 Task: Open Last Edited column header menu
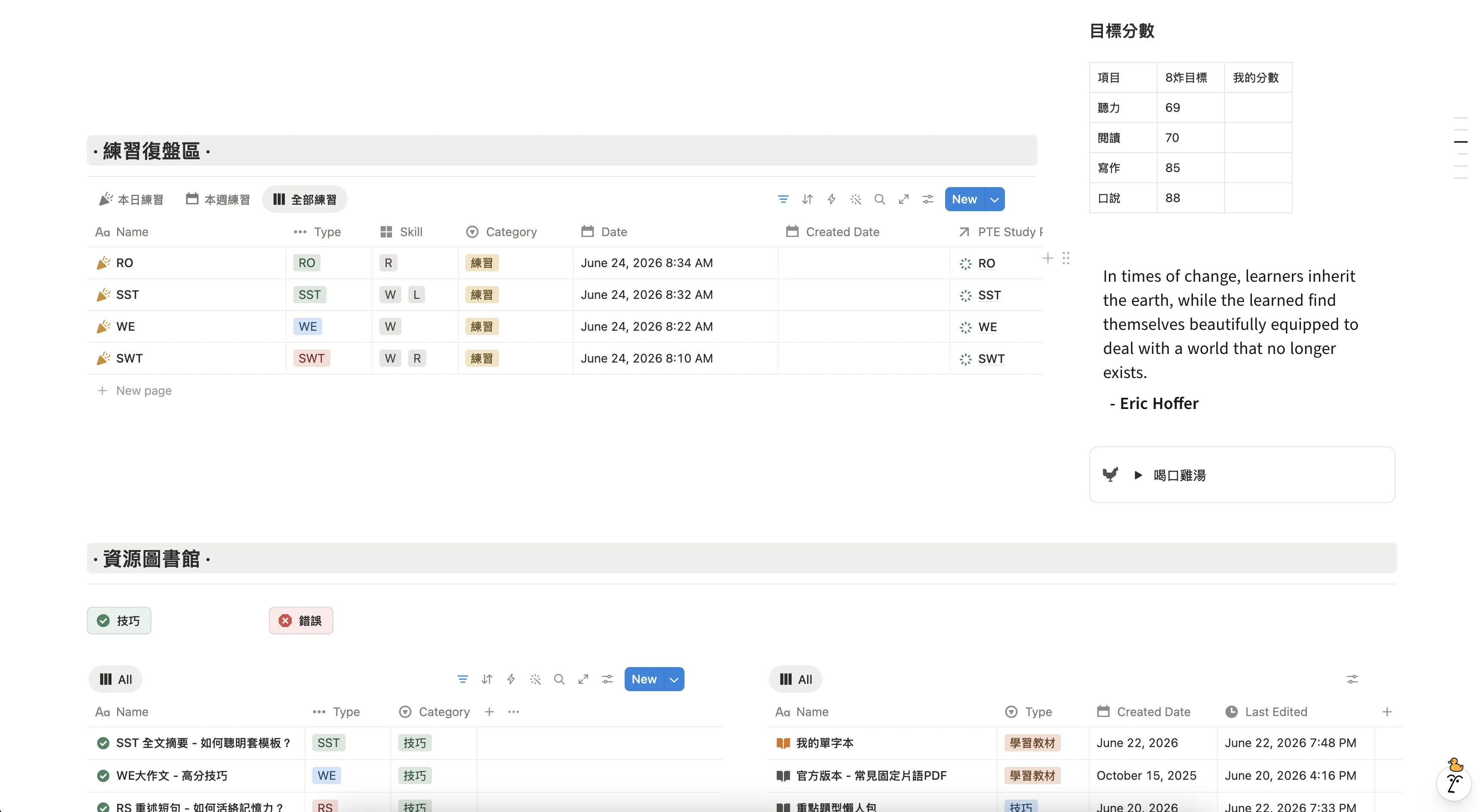click(x=1266, y=712)
